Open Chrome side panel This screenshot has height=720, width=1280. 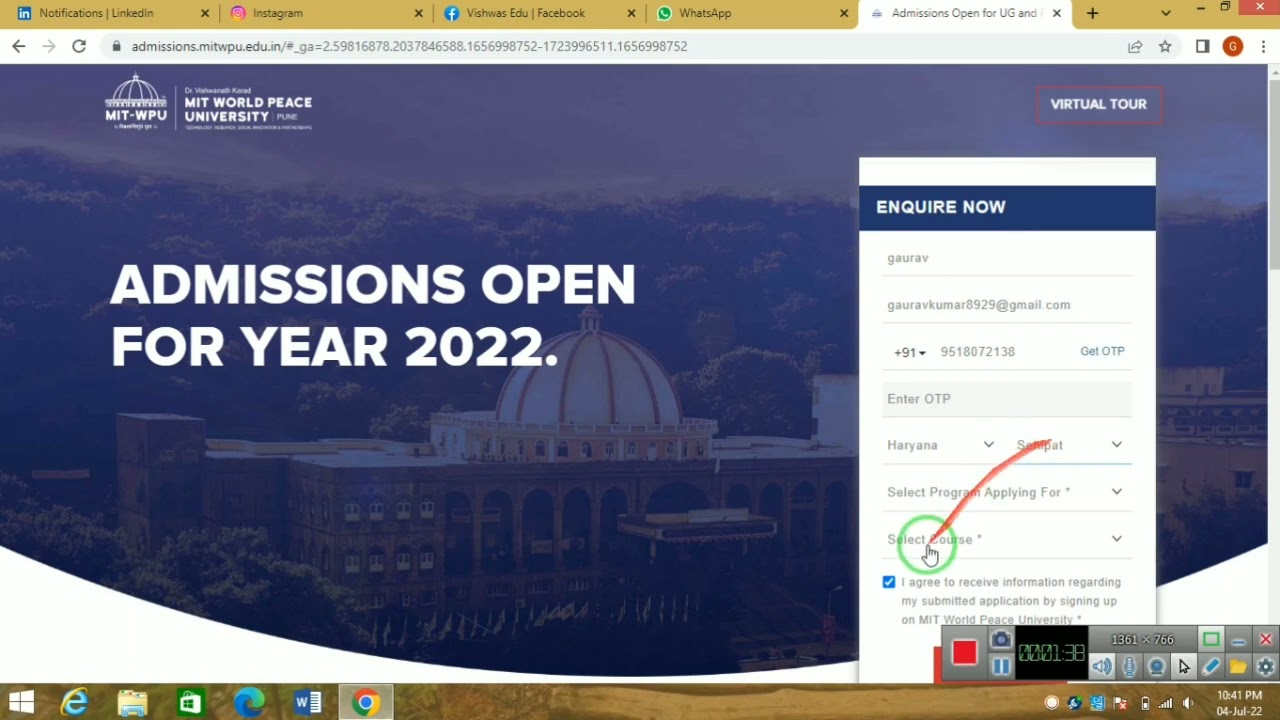coord(1202,46)
